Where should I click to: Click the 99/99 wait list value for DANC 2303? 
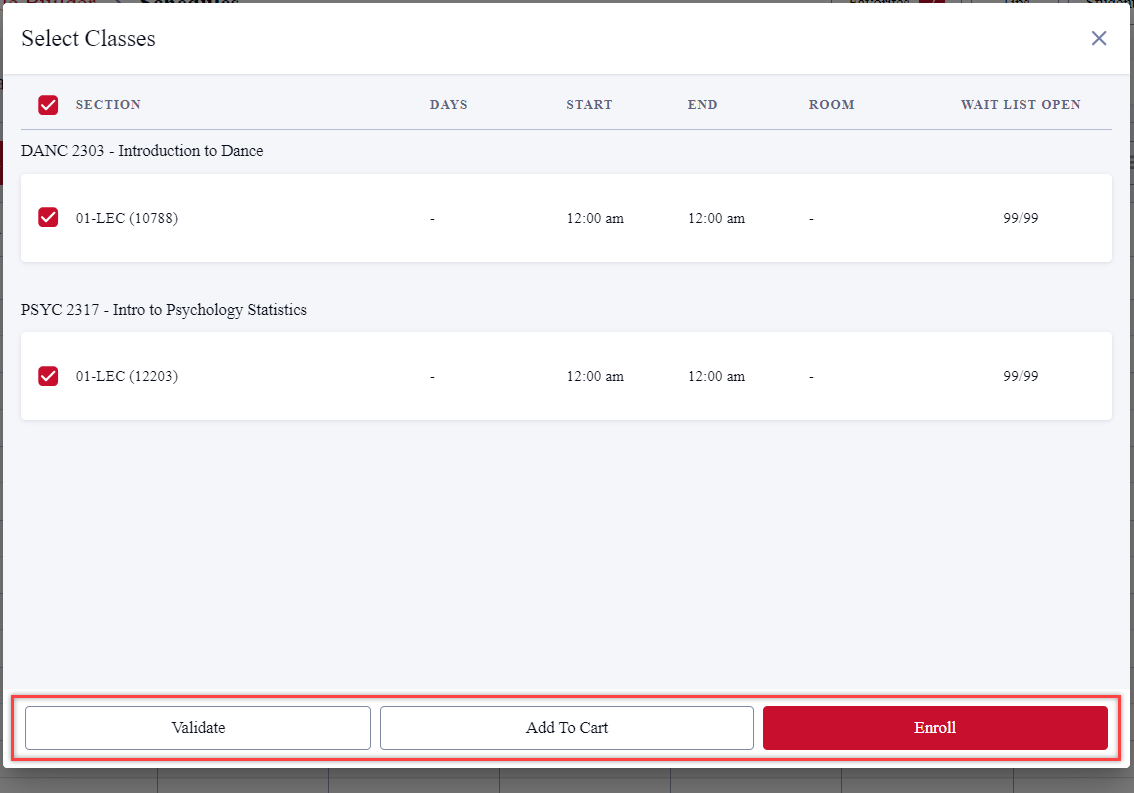[x=1020, y=218]
